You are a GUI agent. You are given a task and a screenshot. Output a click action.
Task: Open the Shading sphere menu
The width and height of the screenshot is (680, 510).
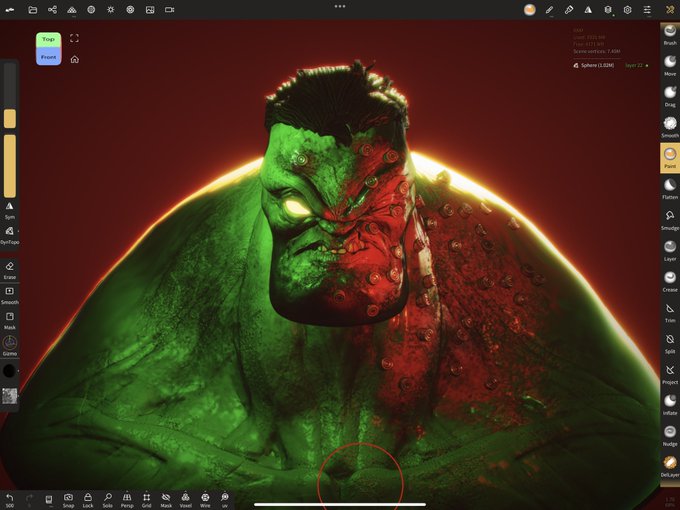click(x=91, y=10)
